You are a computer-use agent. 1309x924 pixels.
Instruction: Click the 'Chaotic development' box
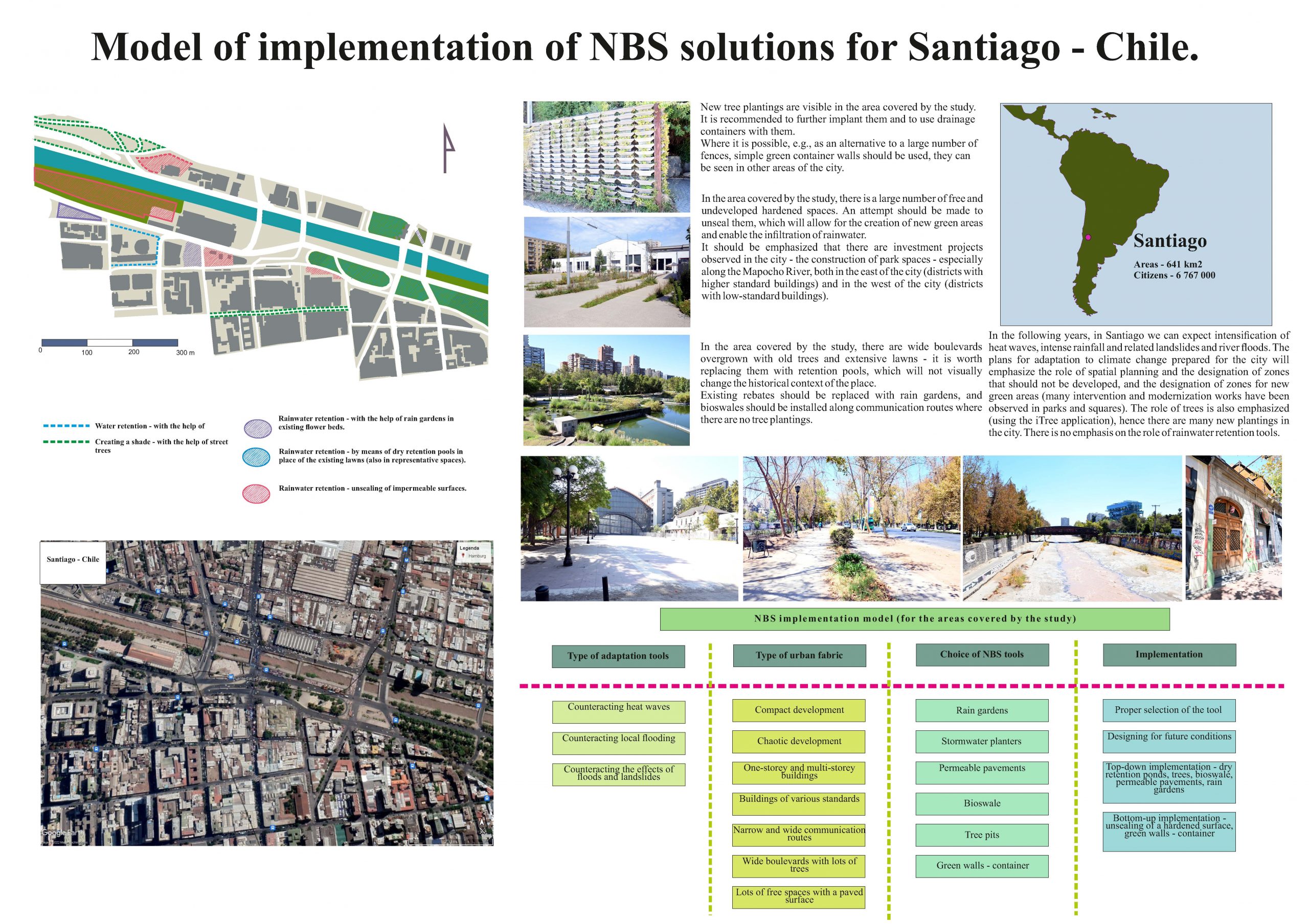coord(799,742)
